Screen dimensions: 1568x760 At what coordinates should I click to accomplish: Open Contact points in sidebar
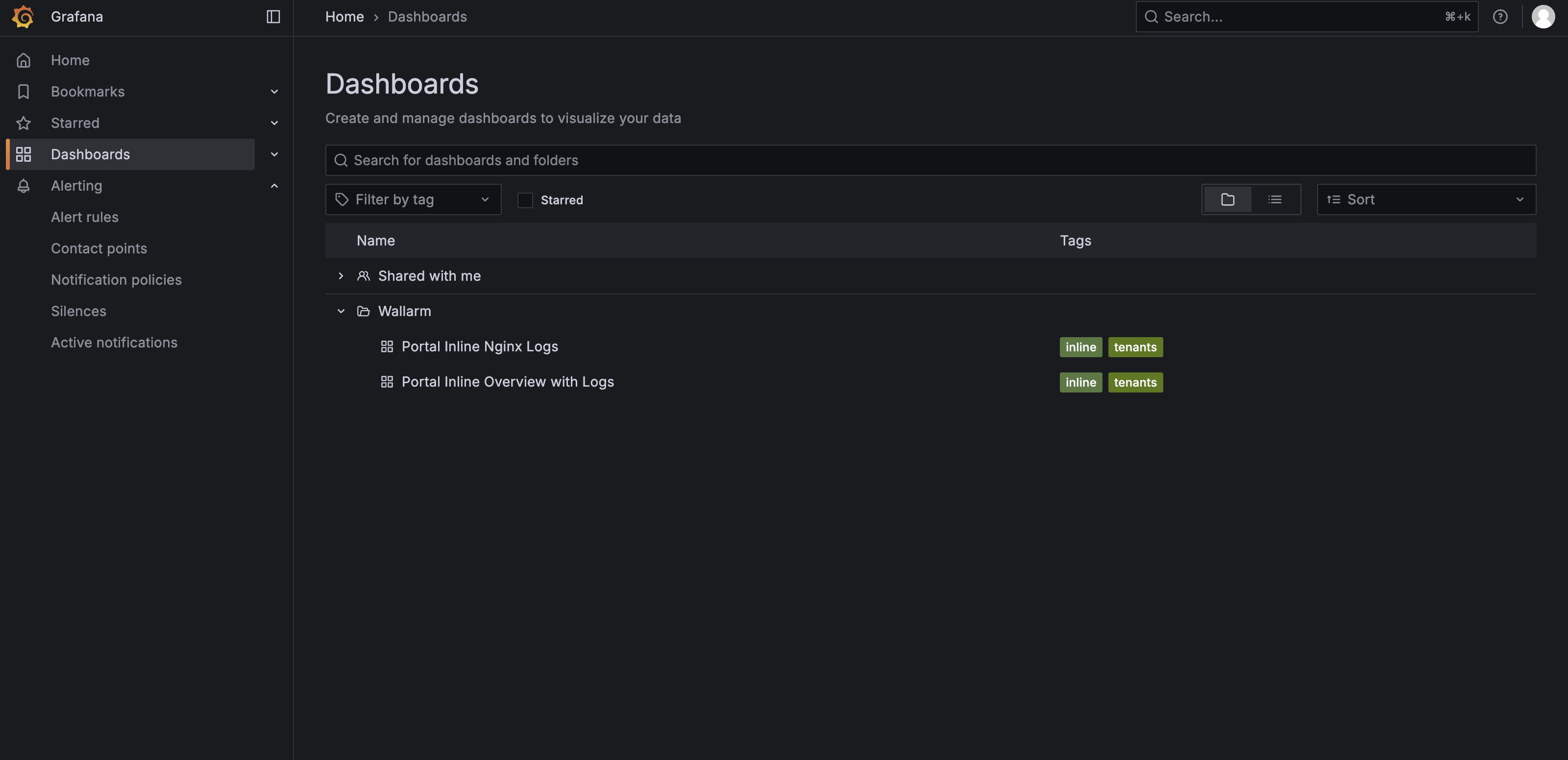(x=98, y=248)
